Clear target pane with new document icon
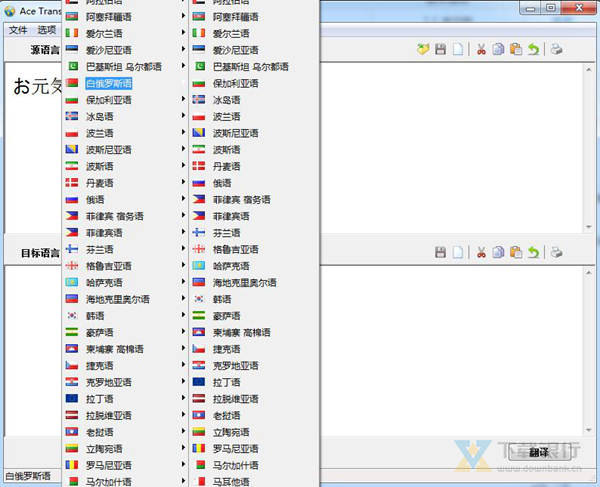600x487 pixels. [x=458, y=252]
